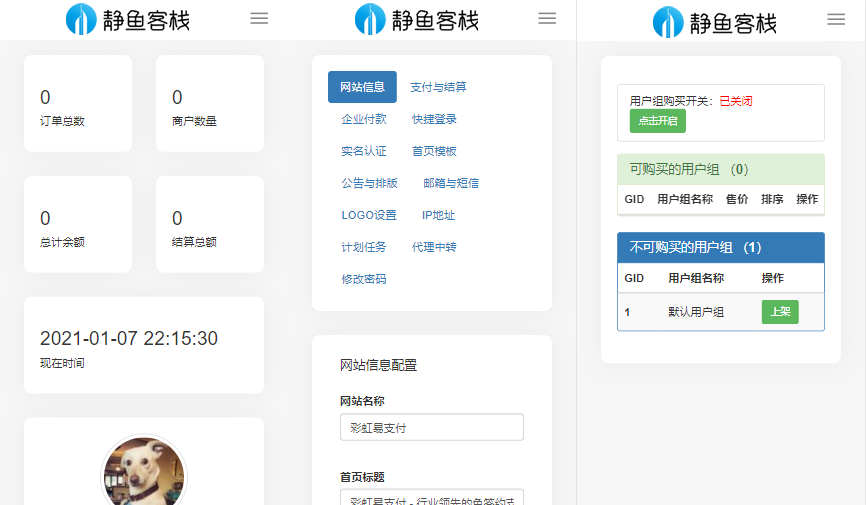Click the 修改密码 link
Image resolution: width=866 pixels, height=505 pixels.
coord(364,279)
